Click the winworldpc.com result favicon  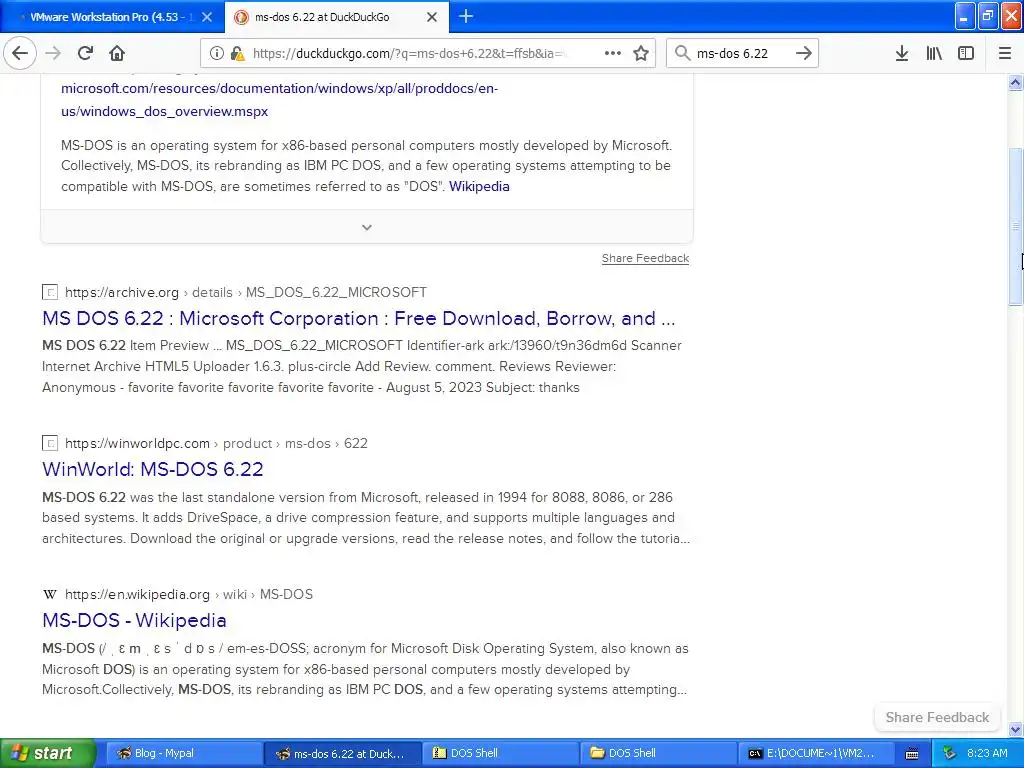50,443
